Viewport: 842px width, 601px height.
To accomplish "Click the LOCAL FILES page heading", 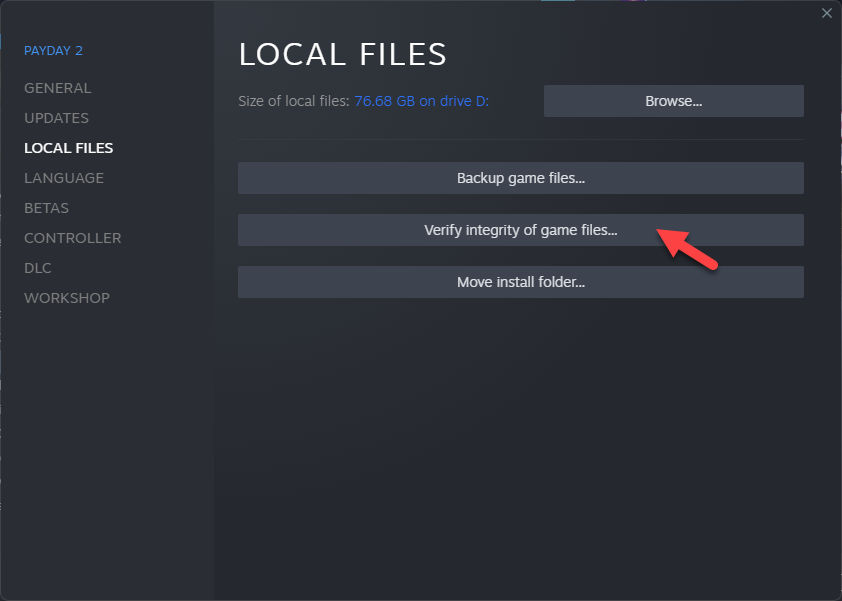I will 342,54.
